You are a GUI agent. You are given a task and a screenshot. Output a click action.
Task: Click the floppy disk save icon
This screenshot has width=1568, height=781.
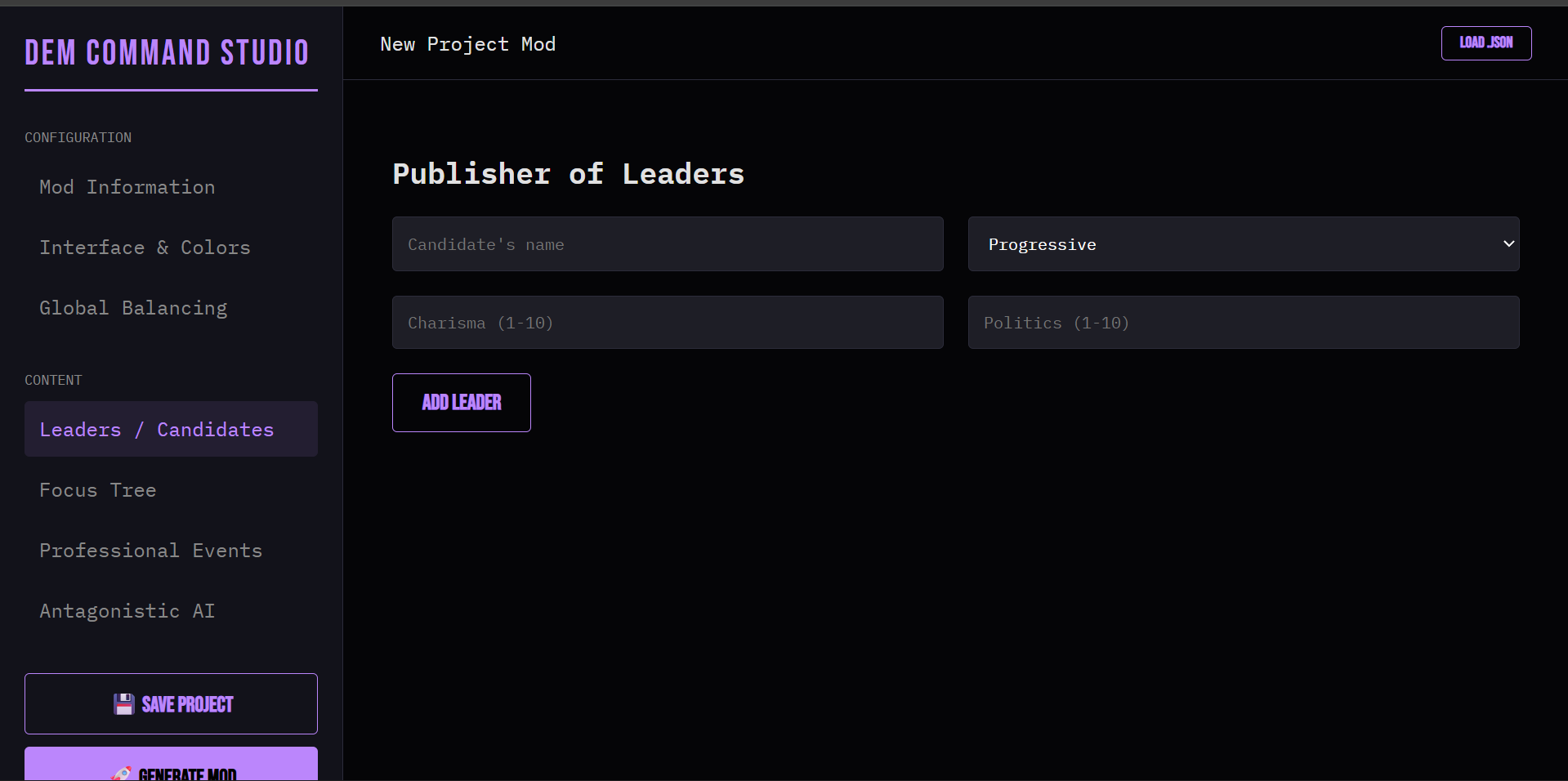(x=124, y=704)
